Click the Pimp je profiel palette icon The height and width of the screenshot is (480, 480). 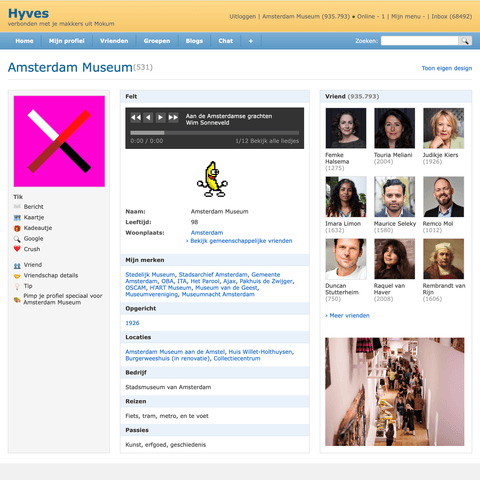17,299
